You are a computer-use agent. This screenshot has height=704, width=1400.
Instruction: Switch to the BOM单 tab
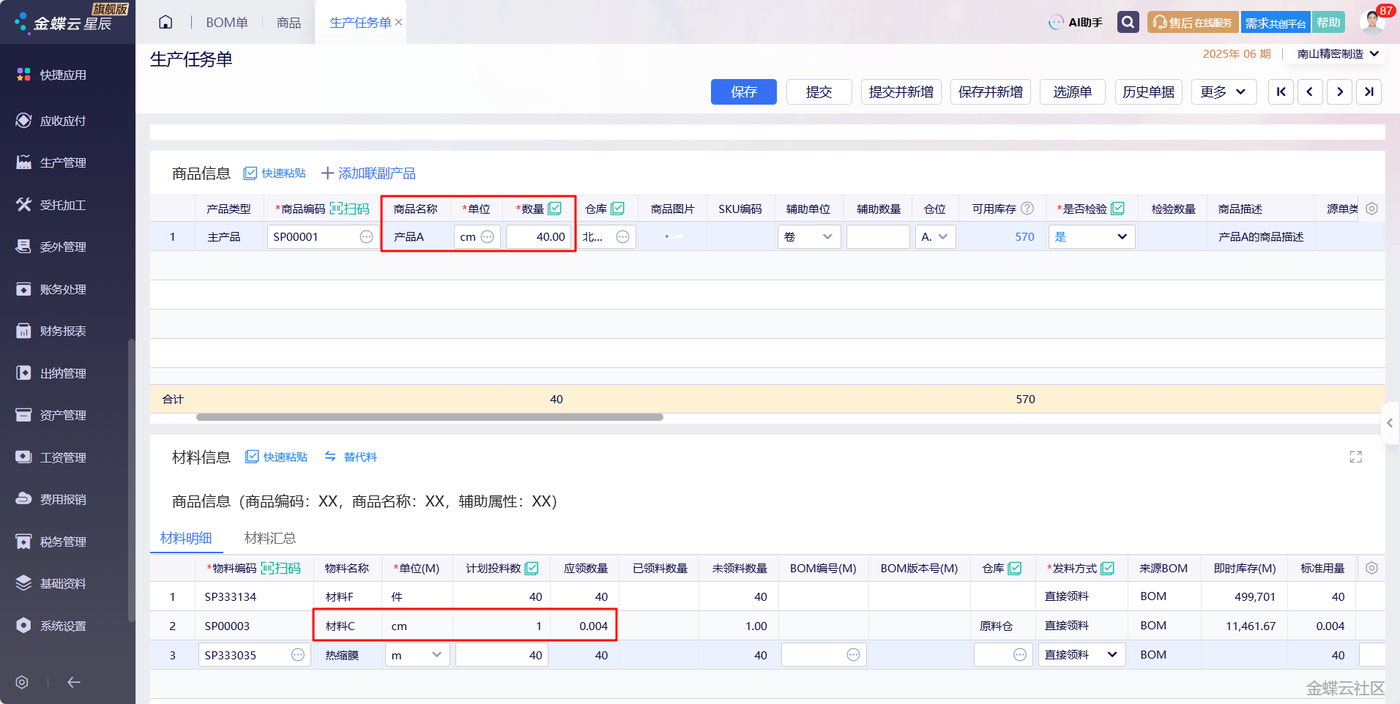tap(227, 22)
